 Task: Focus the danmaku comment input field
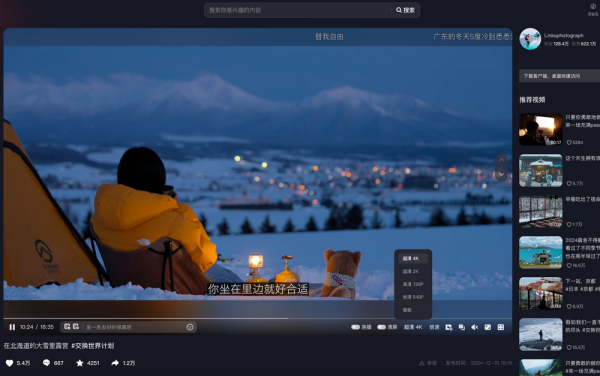tap(134, 327)
